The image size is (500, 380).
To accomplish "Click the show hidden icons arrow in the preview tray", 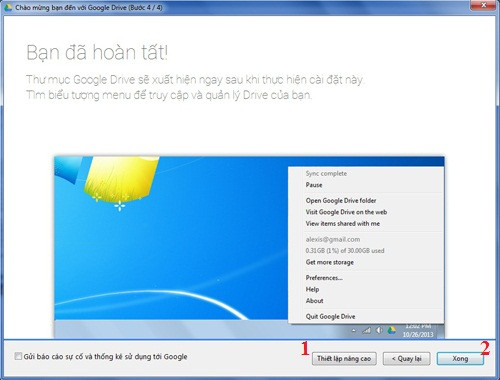I will pos(354,331).
